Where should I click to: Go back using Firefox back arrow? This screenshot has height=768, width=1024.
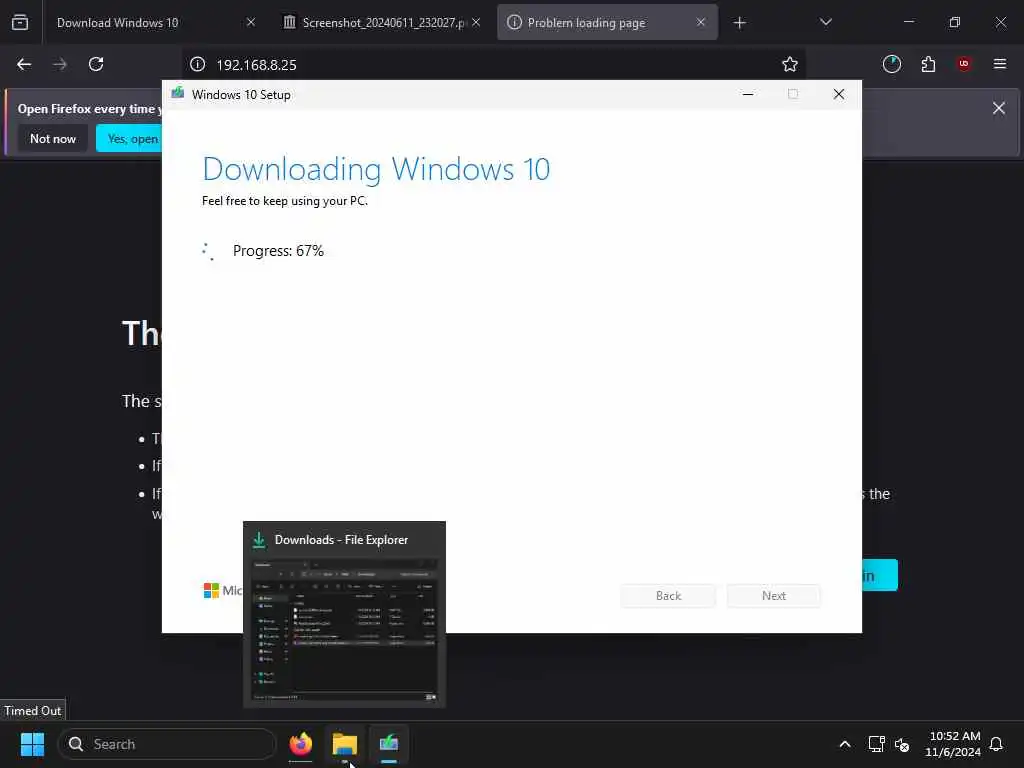pyautogui.click(x=24, y=64)
